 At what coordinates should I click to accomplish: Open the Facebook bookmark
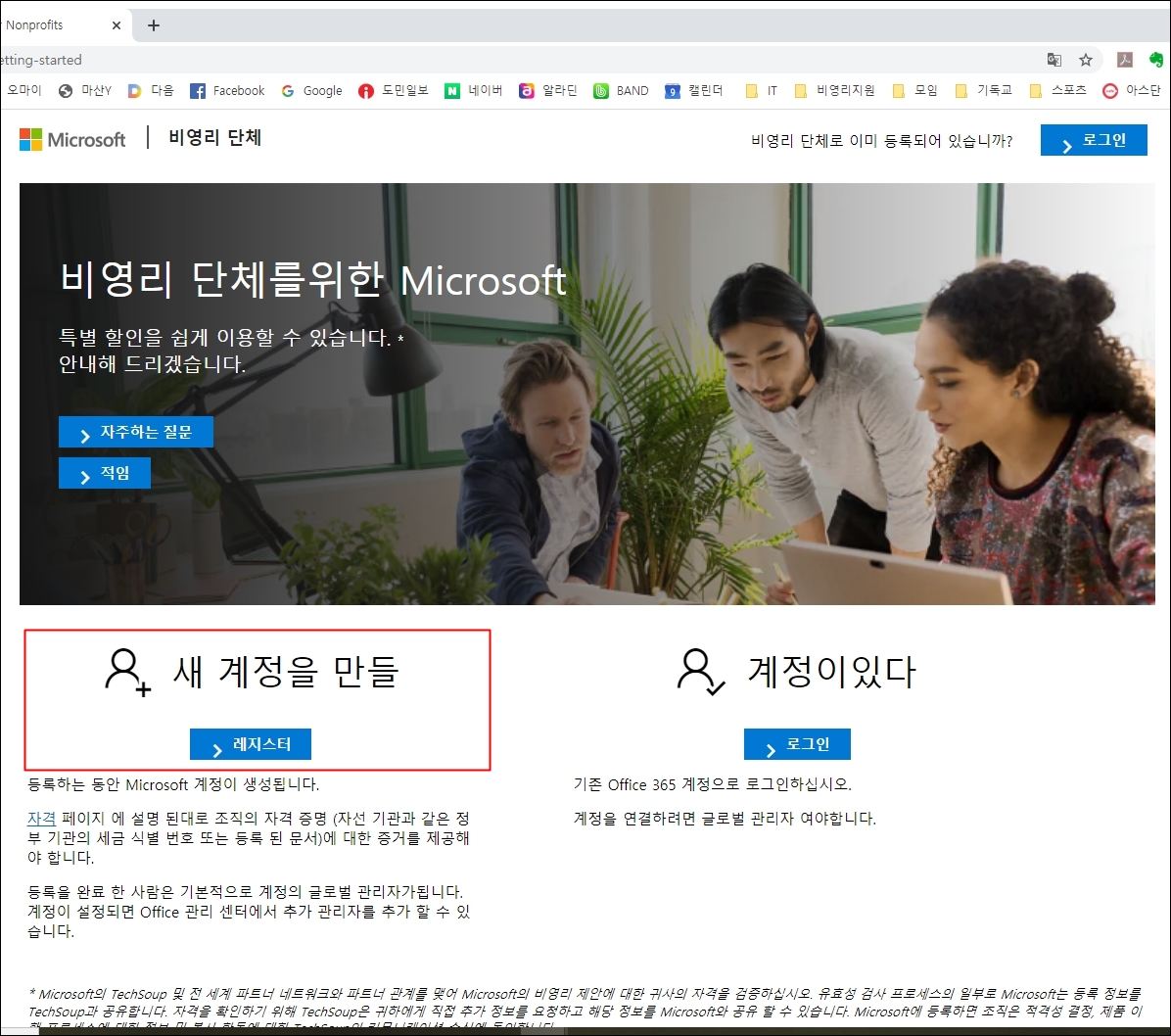[227, 90]
